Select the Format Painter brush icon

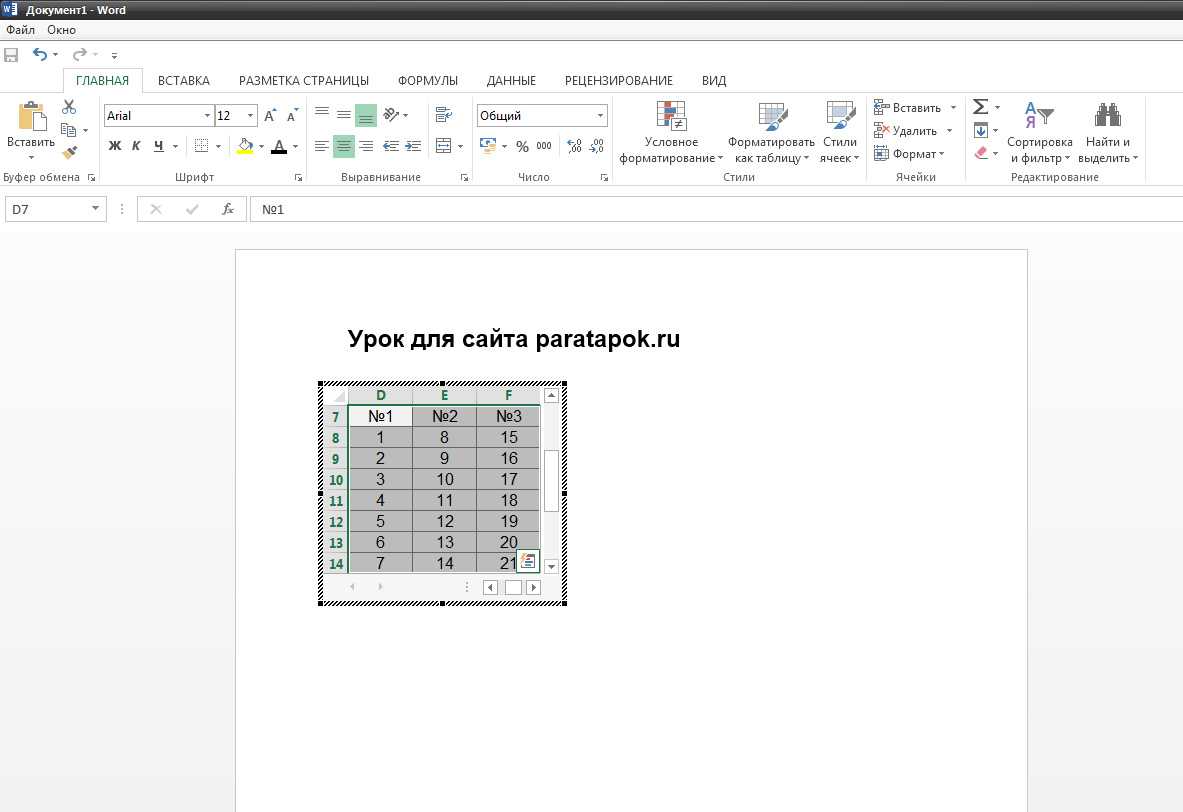pos(69,153)
